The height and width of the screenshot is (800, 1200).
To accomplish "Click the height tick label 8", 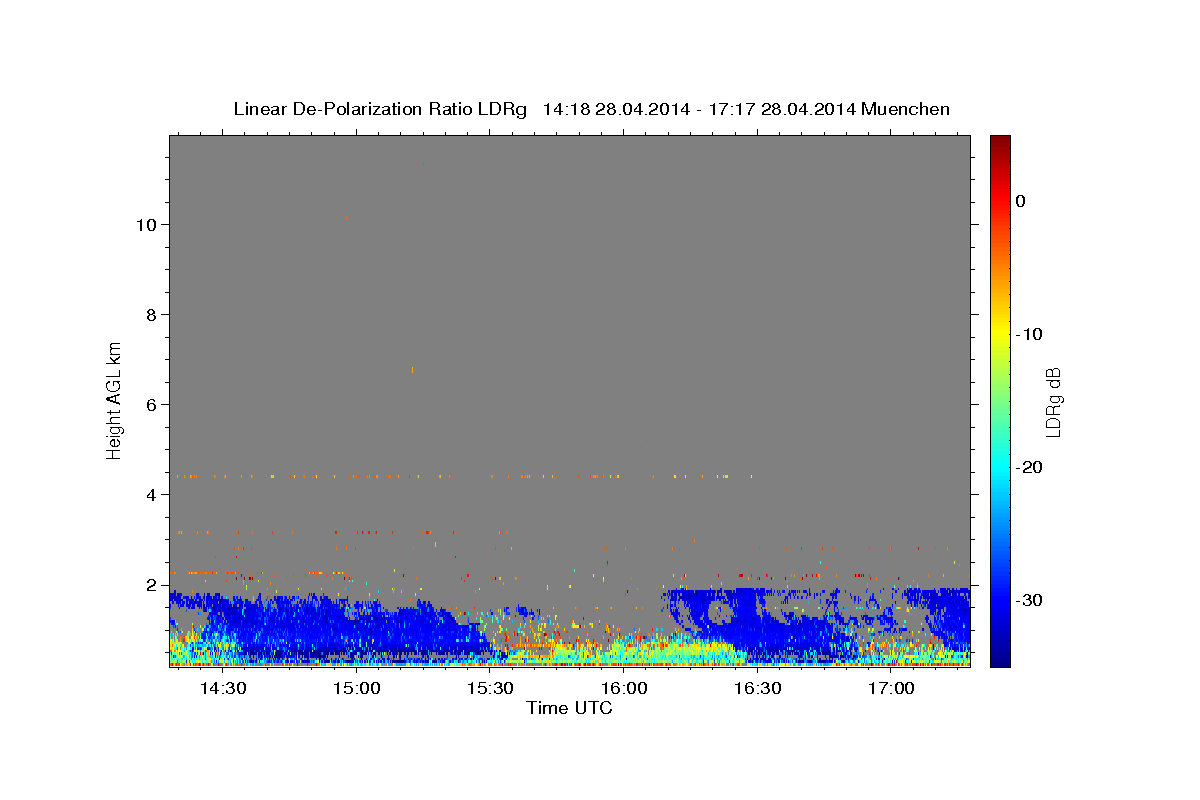I will [150, 315].
